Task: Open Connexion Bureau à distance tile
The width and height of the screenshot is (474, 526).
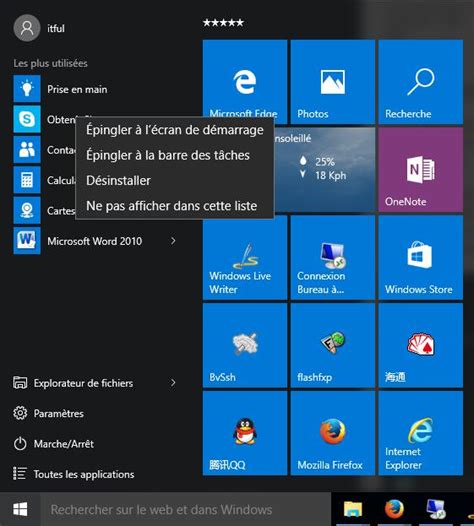Action: click(333, 257)
